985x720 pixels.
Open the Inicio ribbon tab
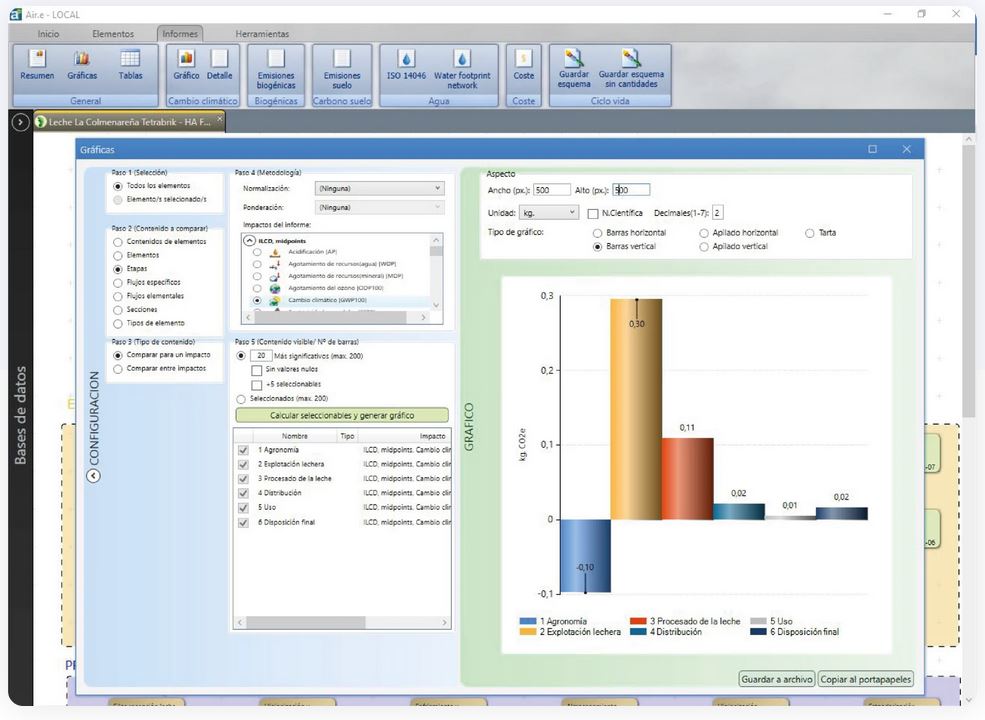coord(48,34)
